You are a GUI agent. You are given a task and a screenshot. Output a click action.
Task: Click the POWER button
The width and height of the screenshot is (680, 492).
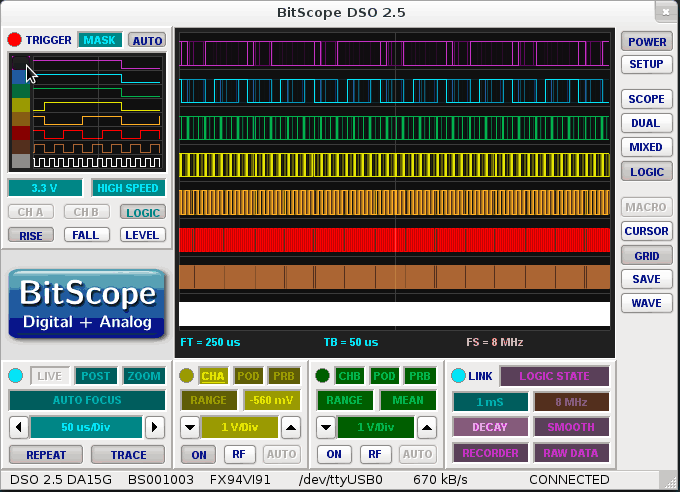tap(647, 42)
